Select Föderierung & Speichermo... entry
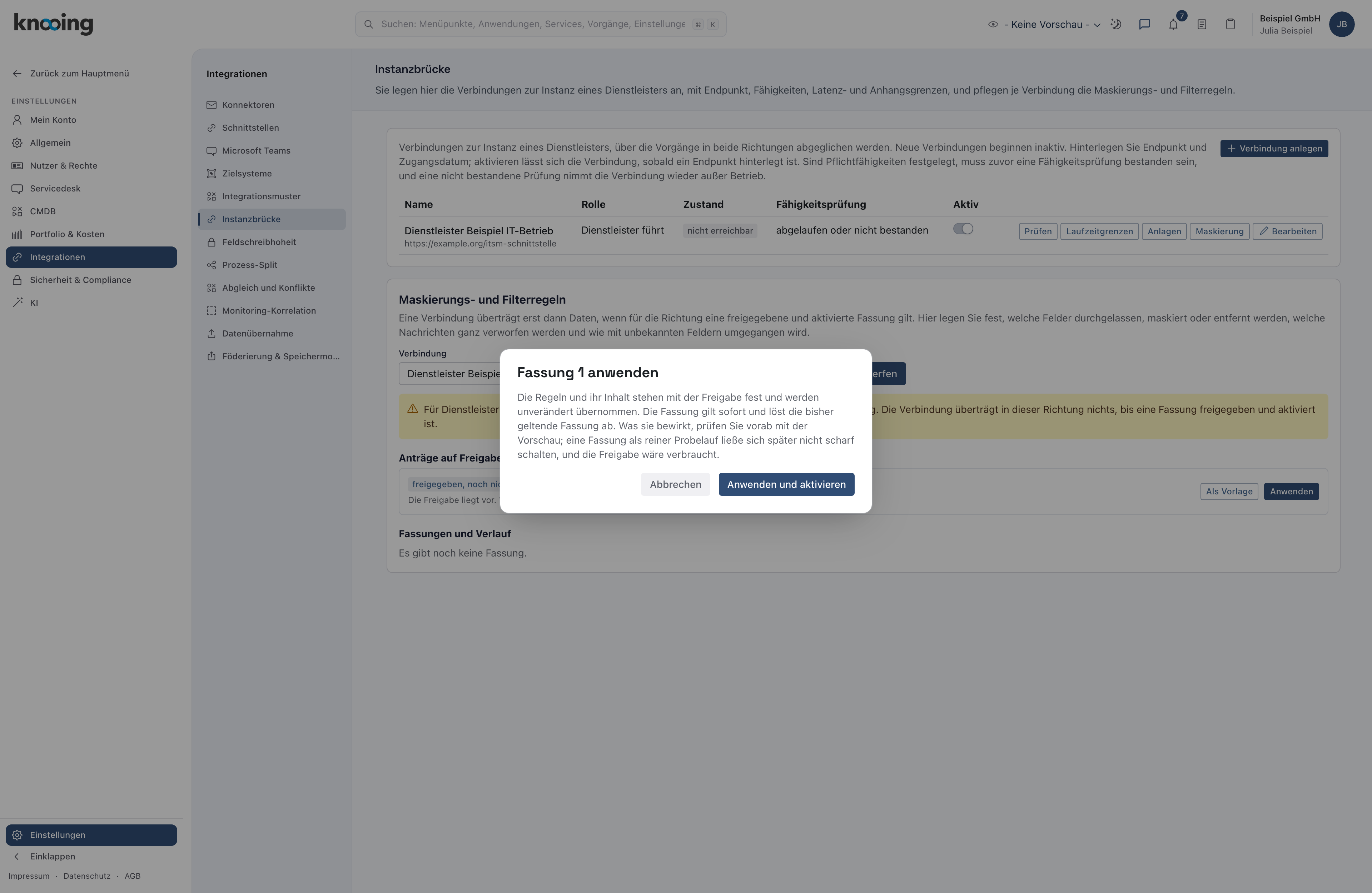 click(x=272, y=356)
